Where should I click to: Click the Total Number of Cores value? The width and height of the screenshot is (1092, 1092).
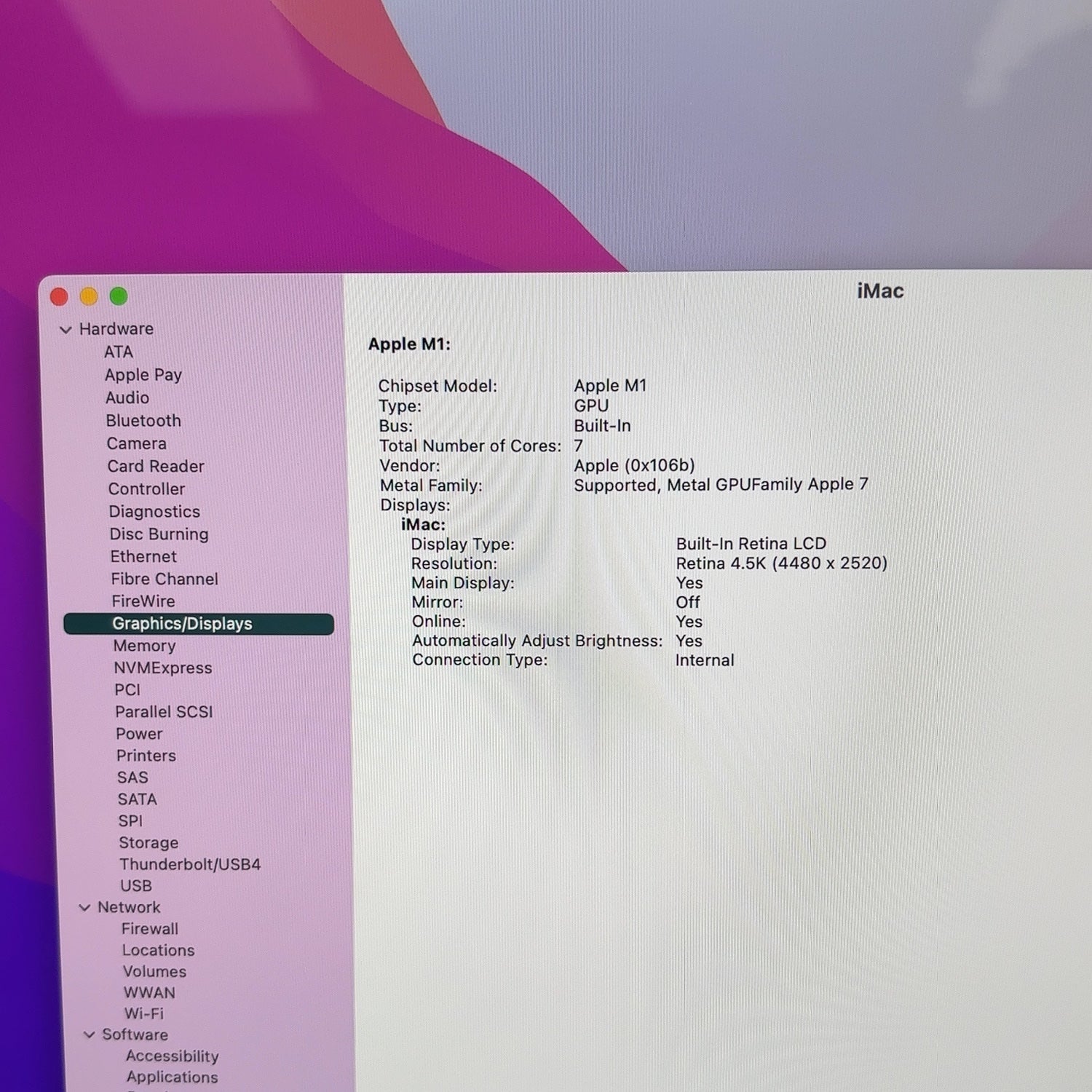tap(578, 446)
